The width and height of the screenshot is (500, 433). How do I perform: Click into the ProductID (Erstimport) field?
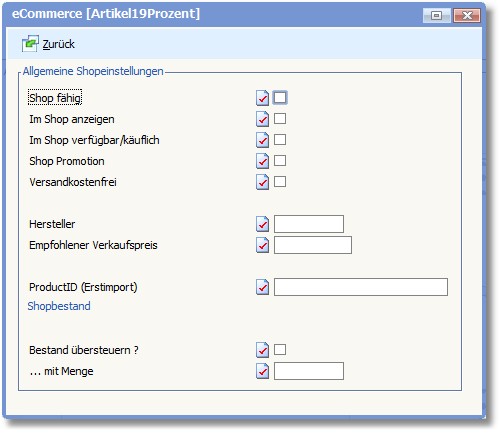[361, 287]
